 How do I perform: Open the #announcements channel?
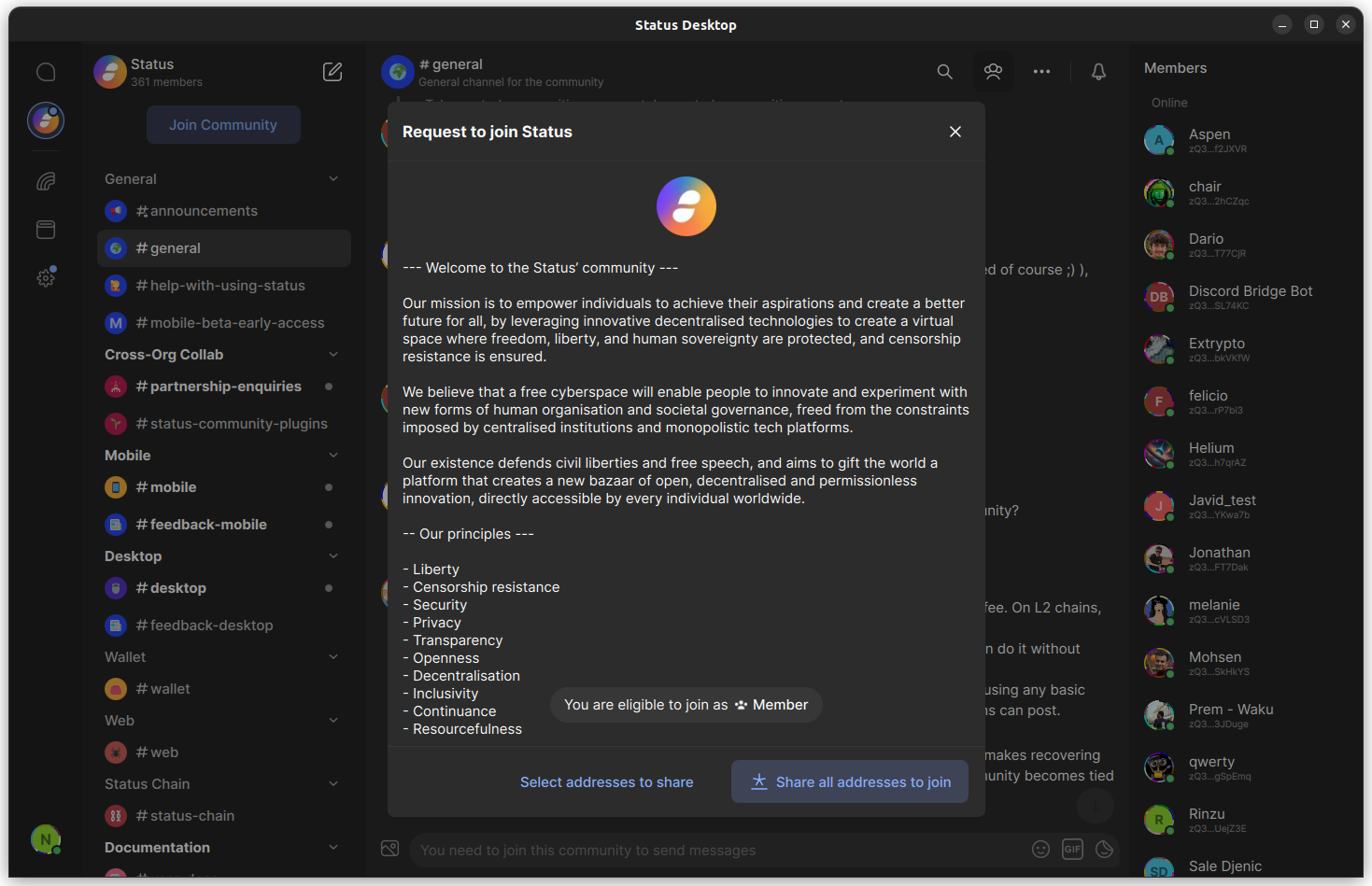point(224,211)
